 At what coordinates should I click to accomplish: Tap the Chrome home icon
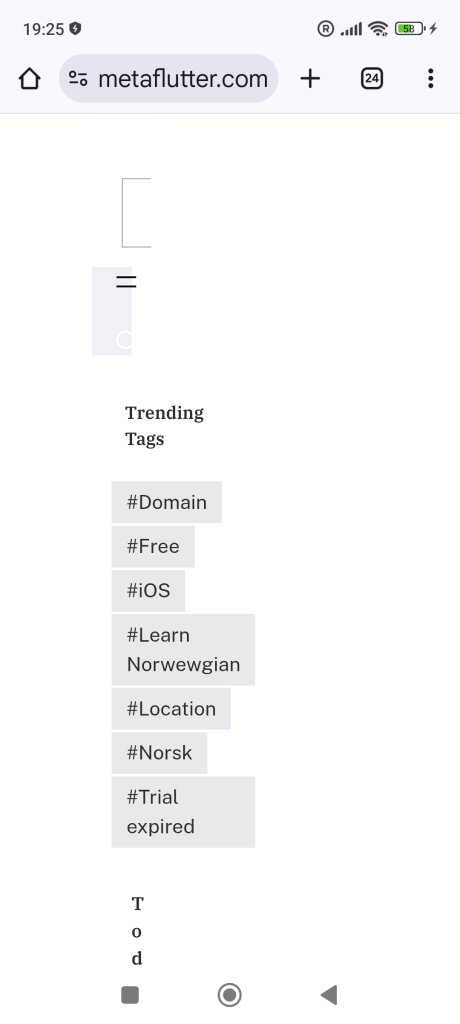29,79
